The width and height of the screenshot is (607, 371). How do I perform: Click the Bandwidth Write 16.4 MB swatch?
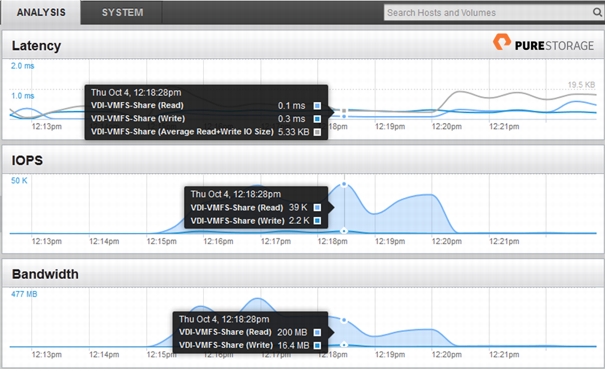(x=317, y=345)
